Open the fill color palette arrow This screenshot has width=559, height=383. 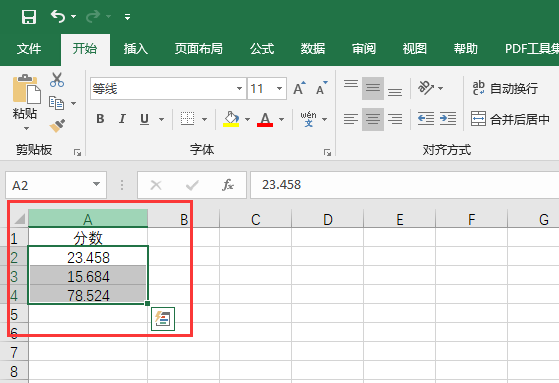(247, 119)
